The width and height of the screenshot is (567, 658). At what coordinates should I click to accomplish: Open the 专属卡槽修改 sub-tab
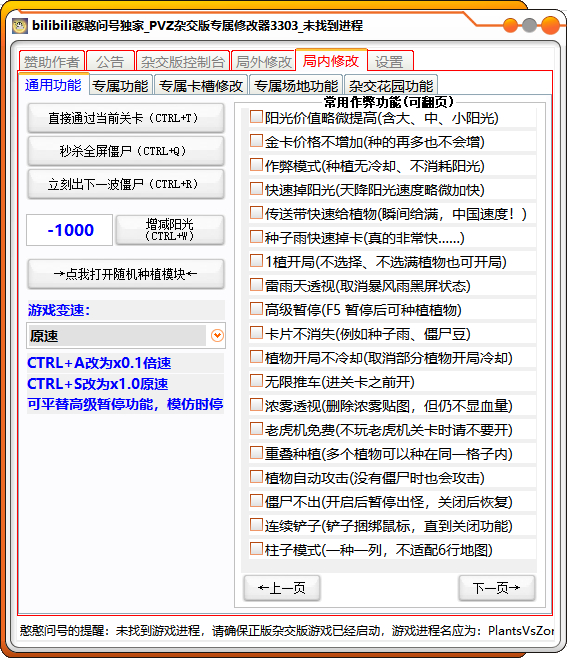(x=201, y=86)
